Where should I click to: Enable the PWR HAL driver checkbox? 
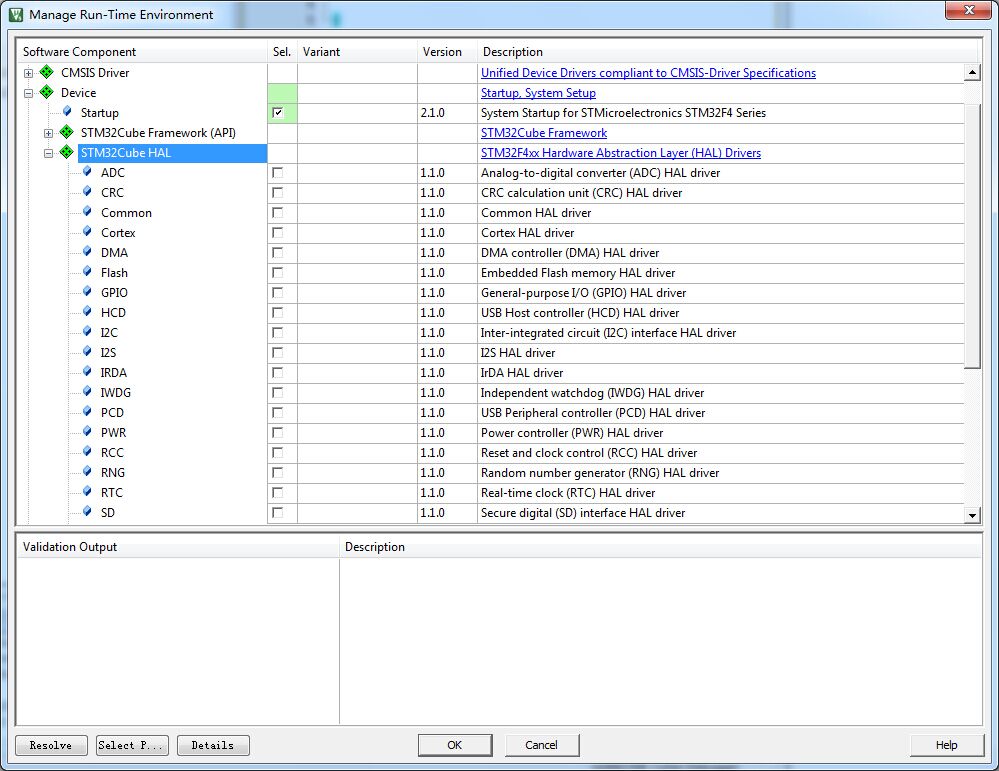(278, 433)
